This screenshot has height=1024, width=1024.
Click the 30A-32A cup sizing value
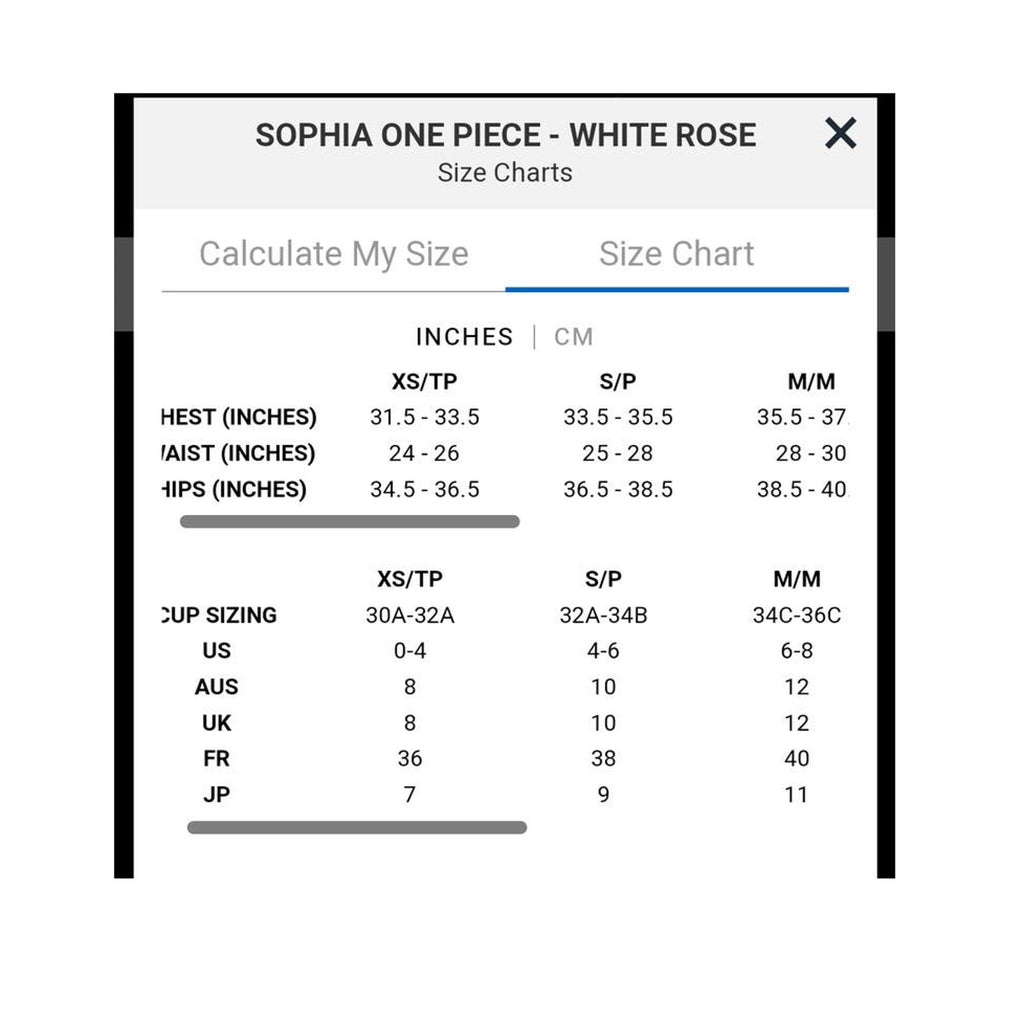[409, 615]
